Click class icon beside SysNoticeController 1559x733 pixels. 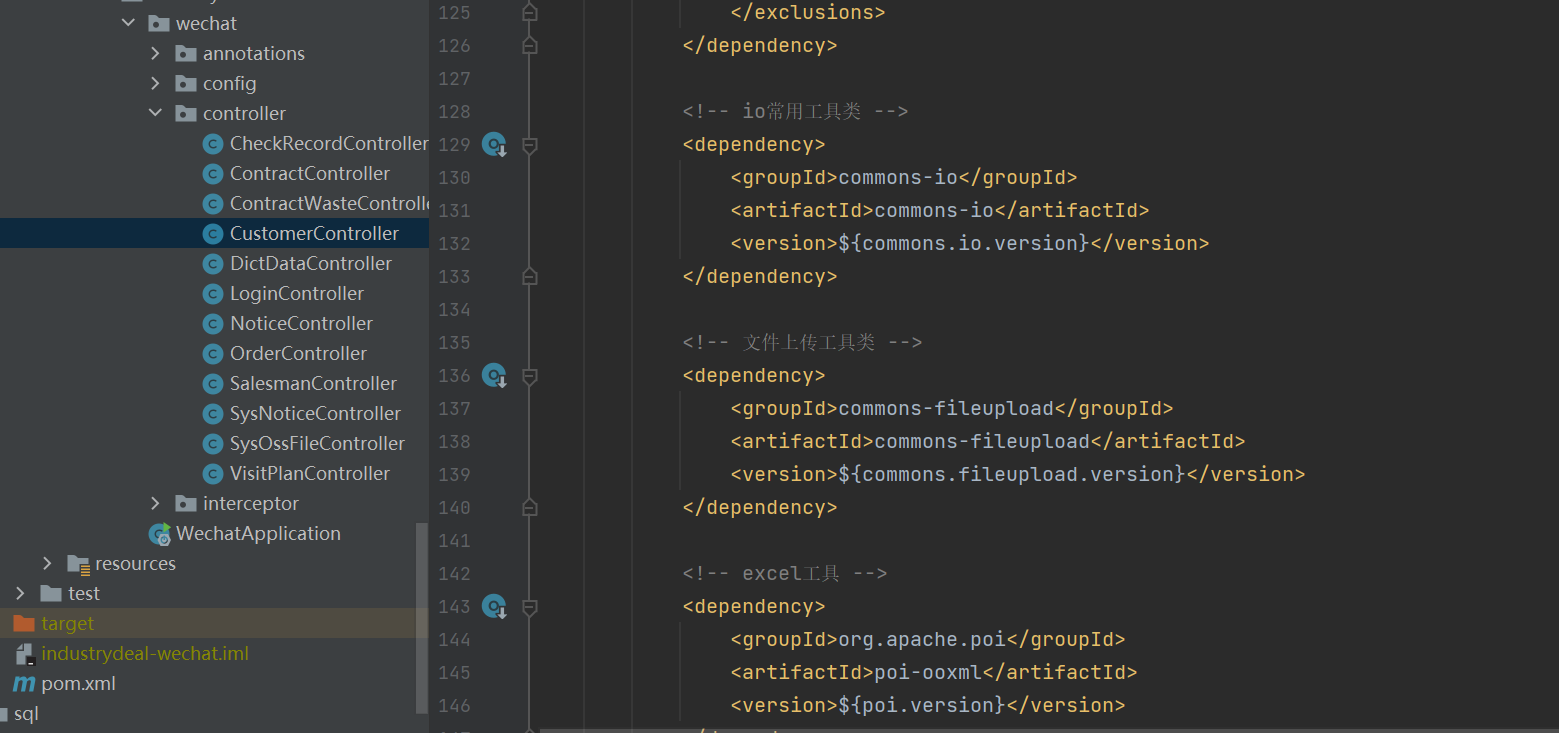[212, 413]
